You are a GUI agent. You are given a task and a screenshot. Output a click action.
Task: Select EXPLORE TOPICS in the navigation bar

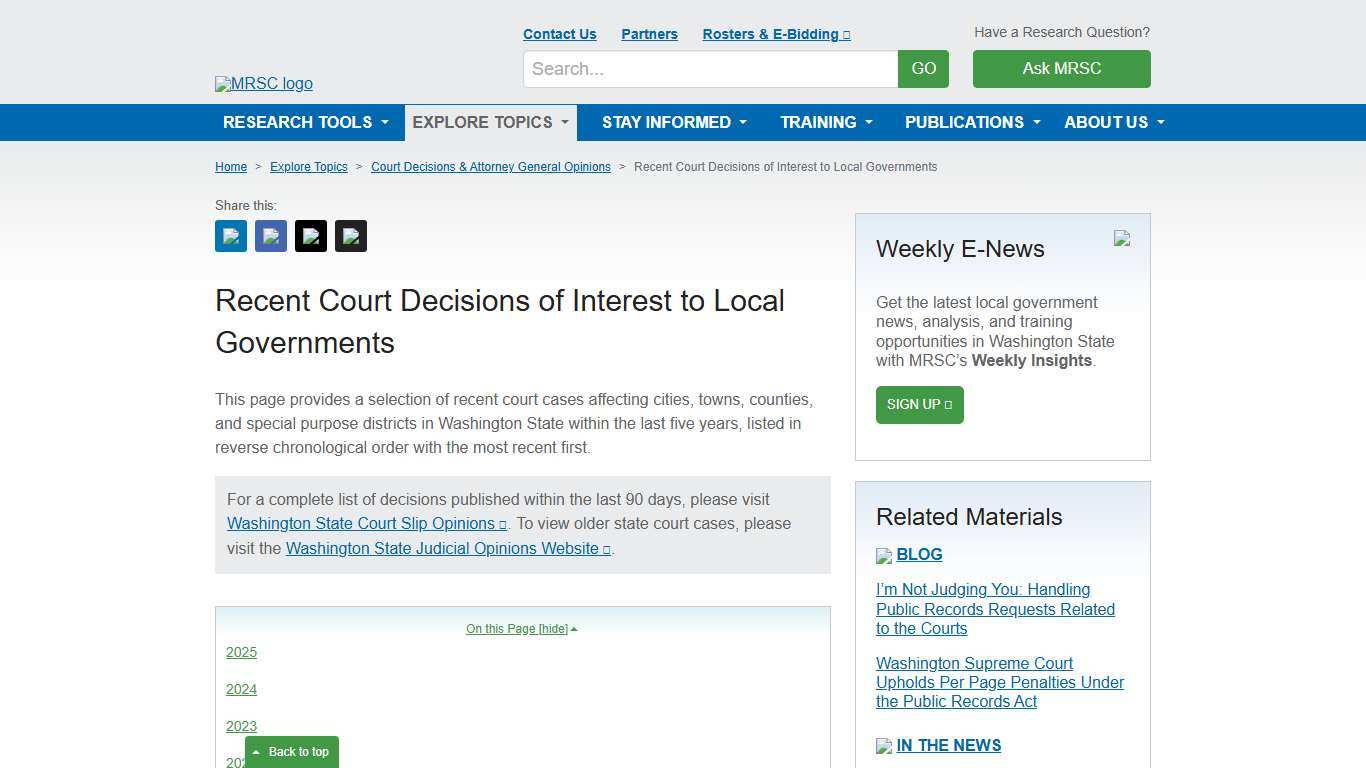489,122
